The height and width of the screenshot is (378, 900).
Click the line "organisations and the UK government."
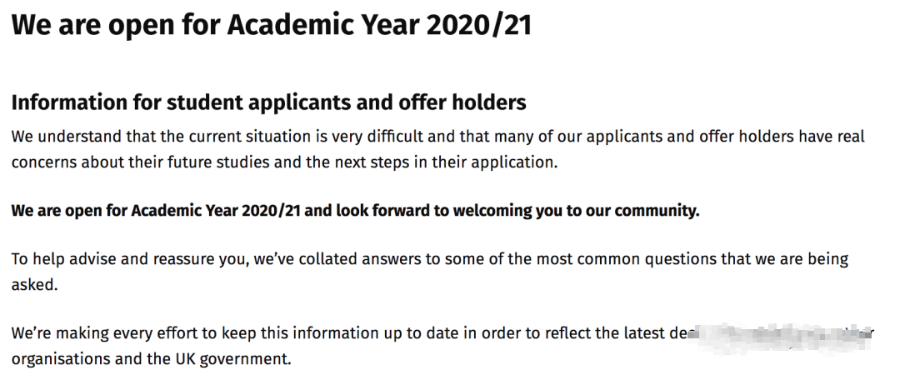152,359
